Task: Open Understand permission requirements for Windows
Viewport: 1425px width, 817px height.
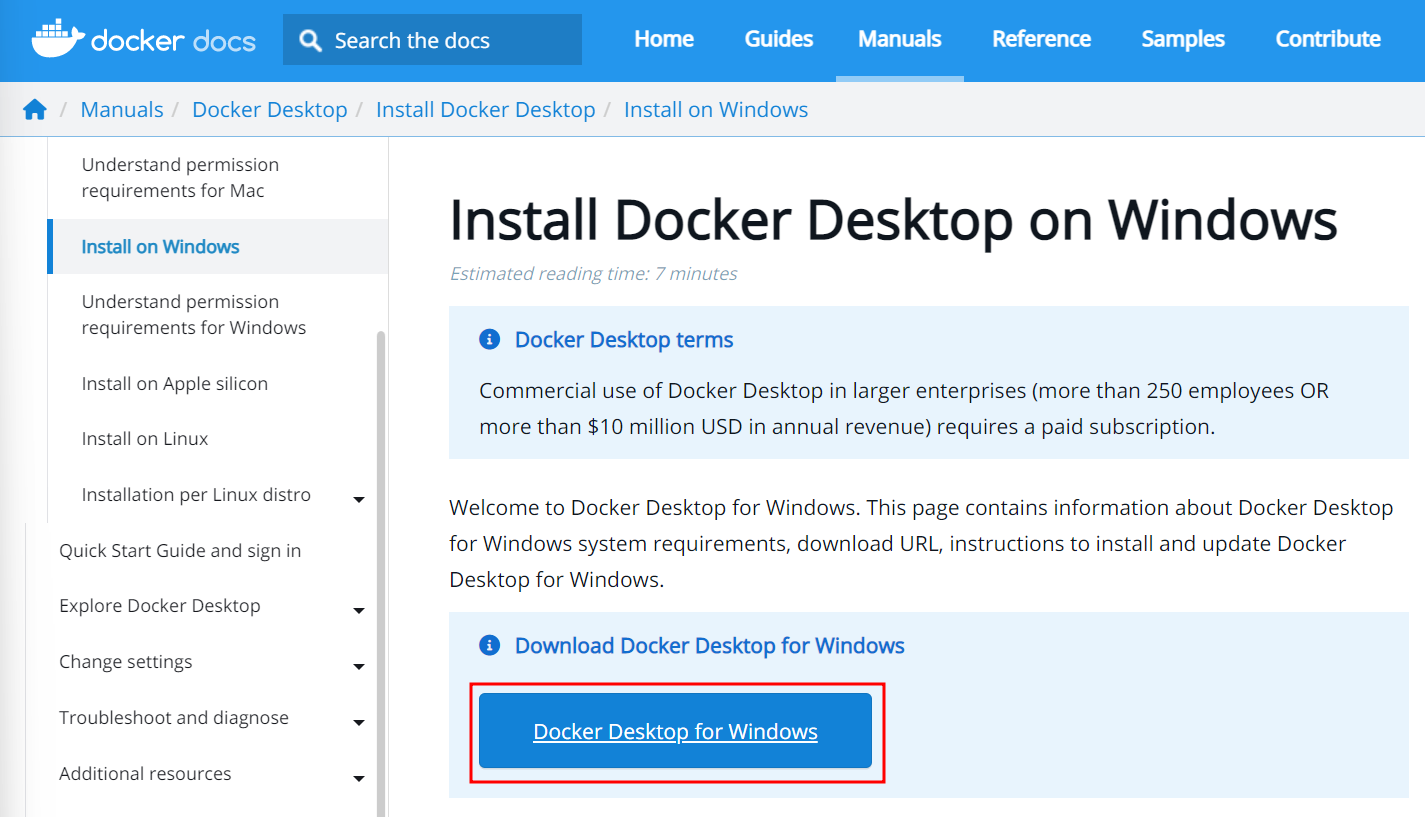Action: pos(194,315)
